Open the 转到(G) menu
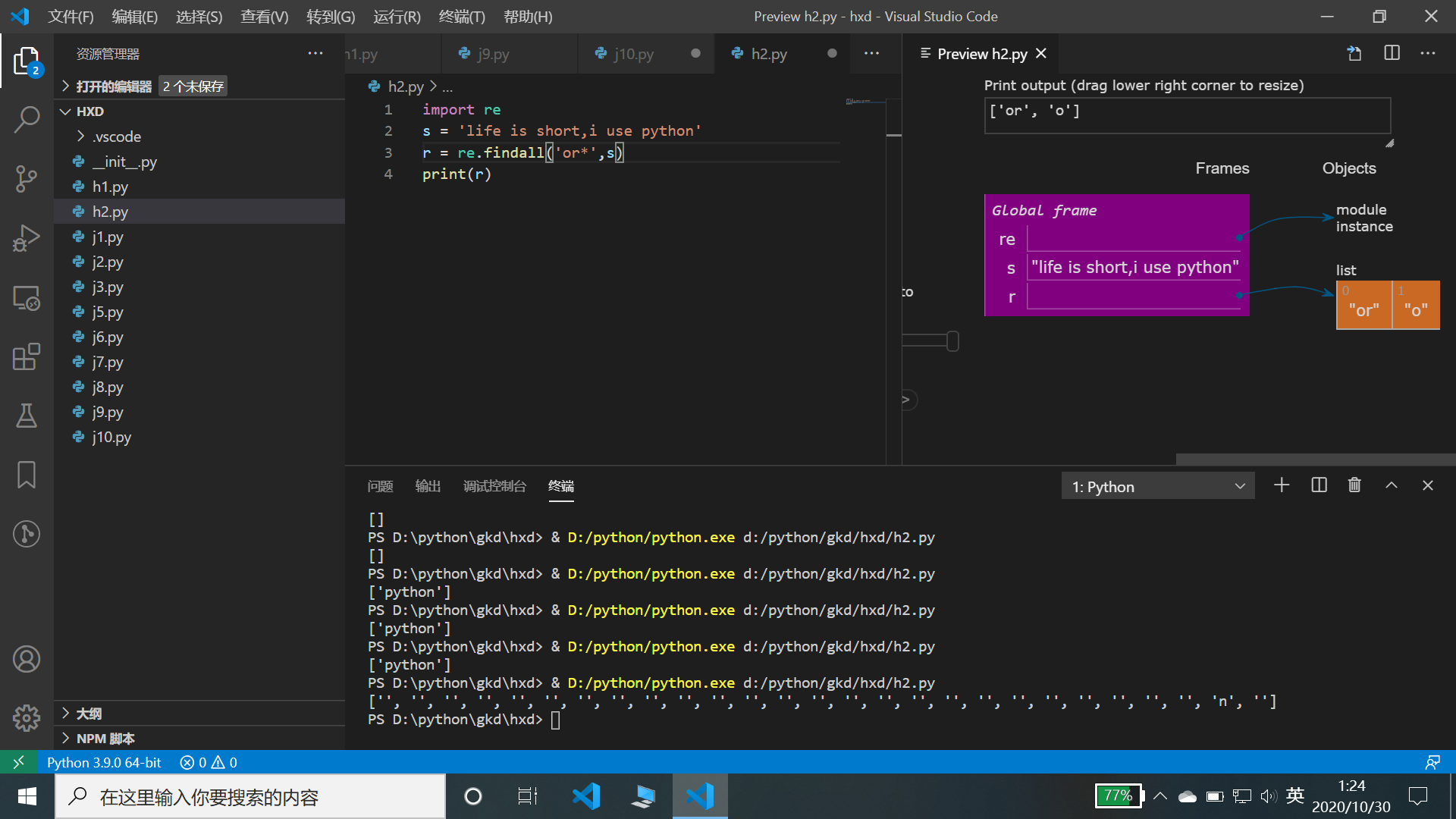Image resolution: width=1456 pixels, height=819 pixels. pyautogui.click(x=331, y=17)
